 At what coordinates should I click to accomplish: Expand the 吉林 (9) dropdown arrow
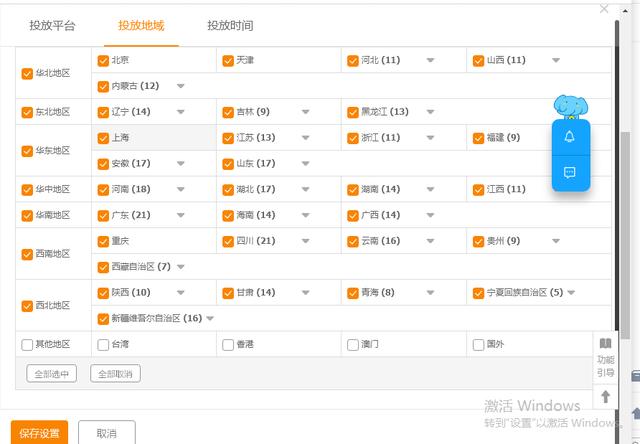(x=305, y=112)
